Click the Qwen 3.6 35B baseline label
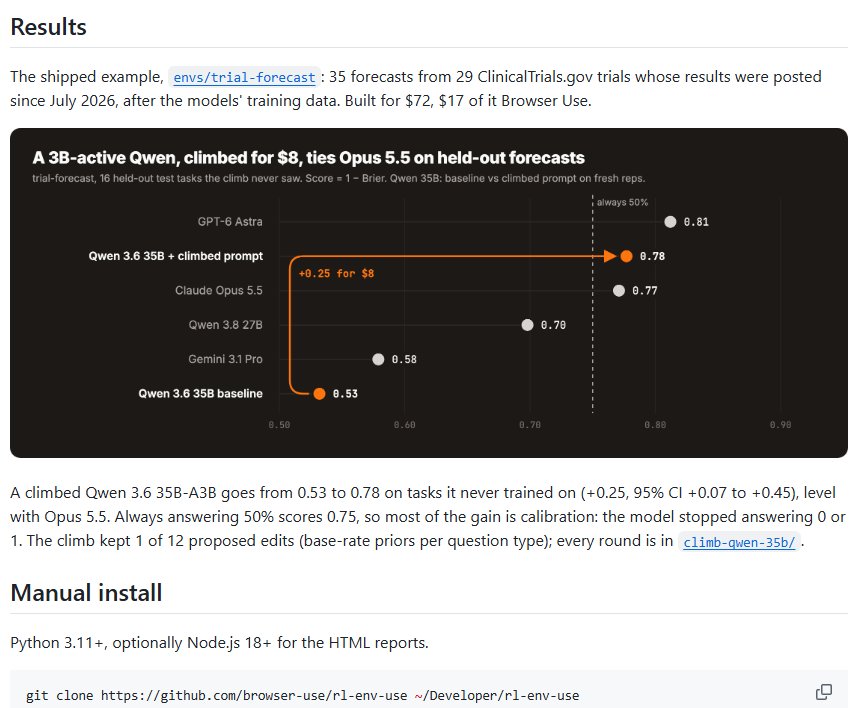858x708 pixels. click(200, 393)
